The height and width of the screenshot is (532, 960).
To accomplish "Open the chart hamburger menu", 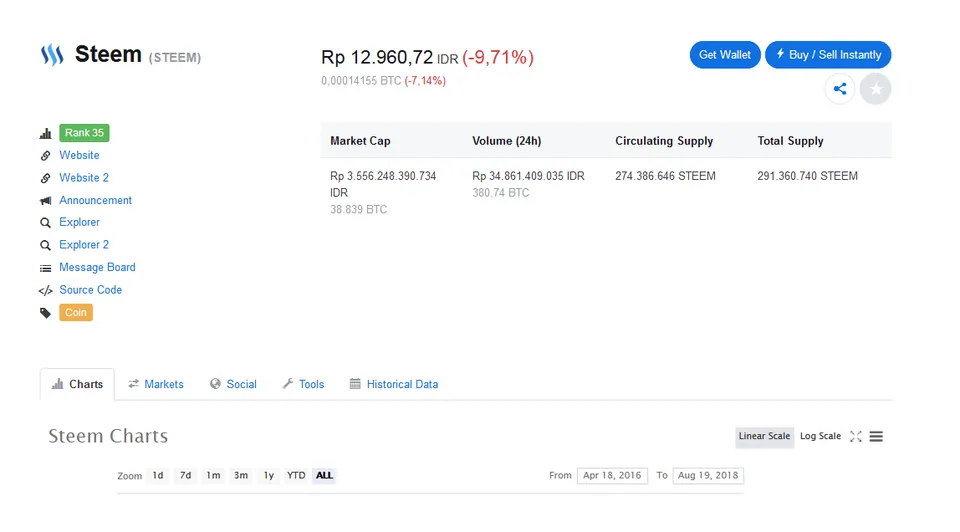I will pos(876,436).
